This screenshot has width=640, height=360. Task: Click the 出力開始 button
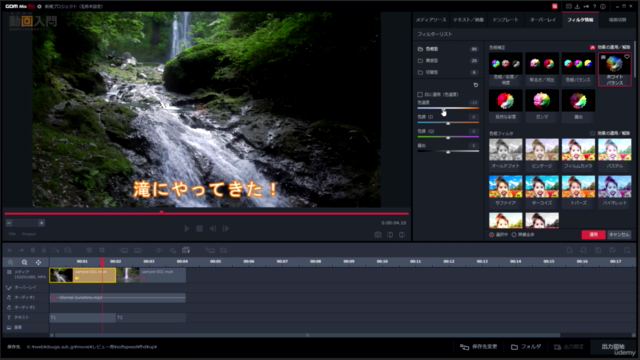coord(613,347)
